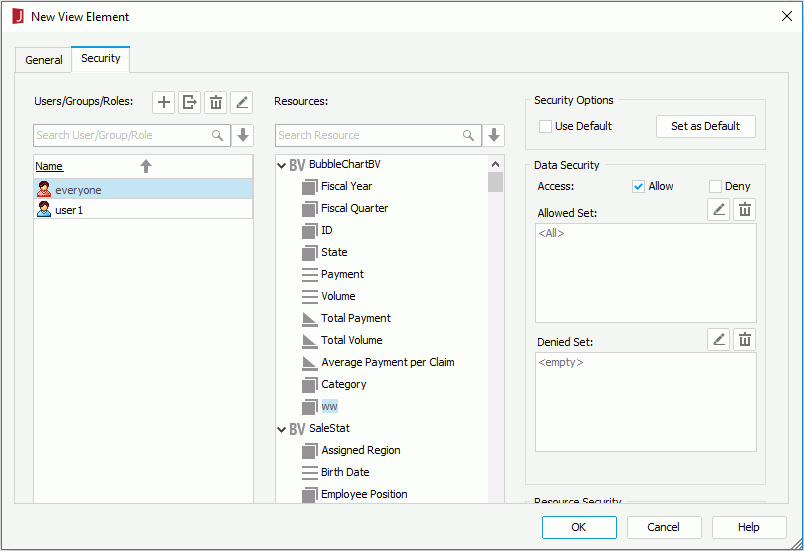Enable the Use Default checkbox
Screen dimensions: 804x551
coord(545,126)
